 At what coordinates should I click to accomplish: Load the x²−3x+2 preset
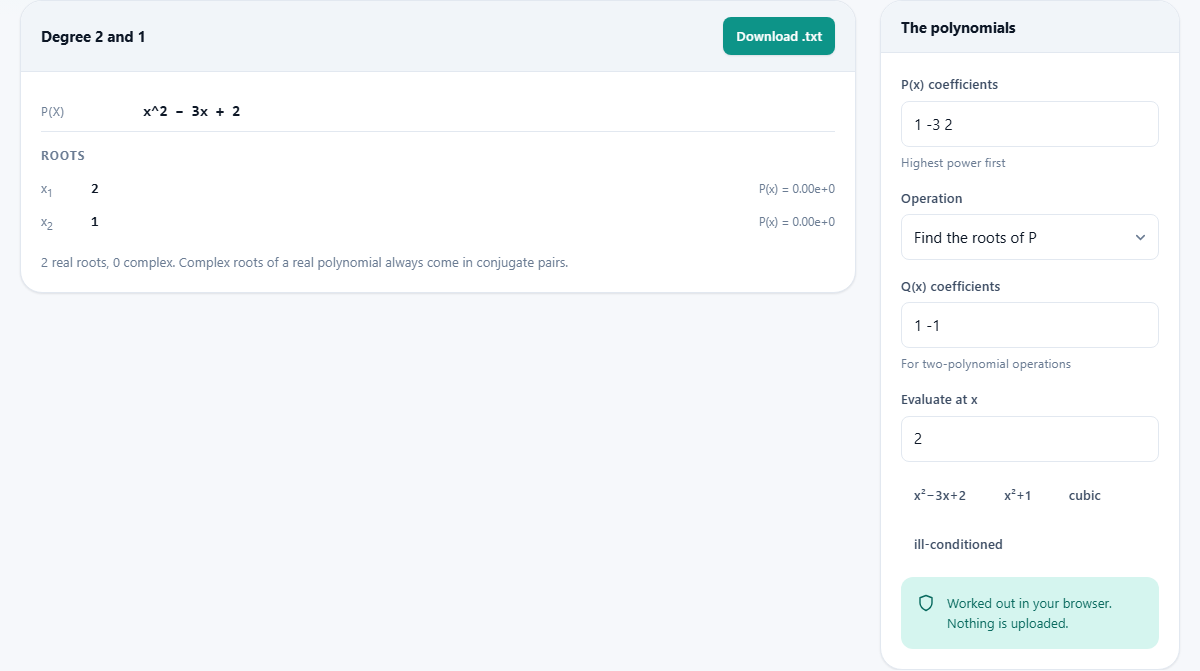940,495
